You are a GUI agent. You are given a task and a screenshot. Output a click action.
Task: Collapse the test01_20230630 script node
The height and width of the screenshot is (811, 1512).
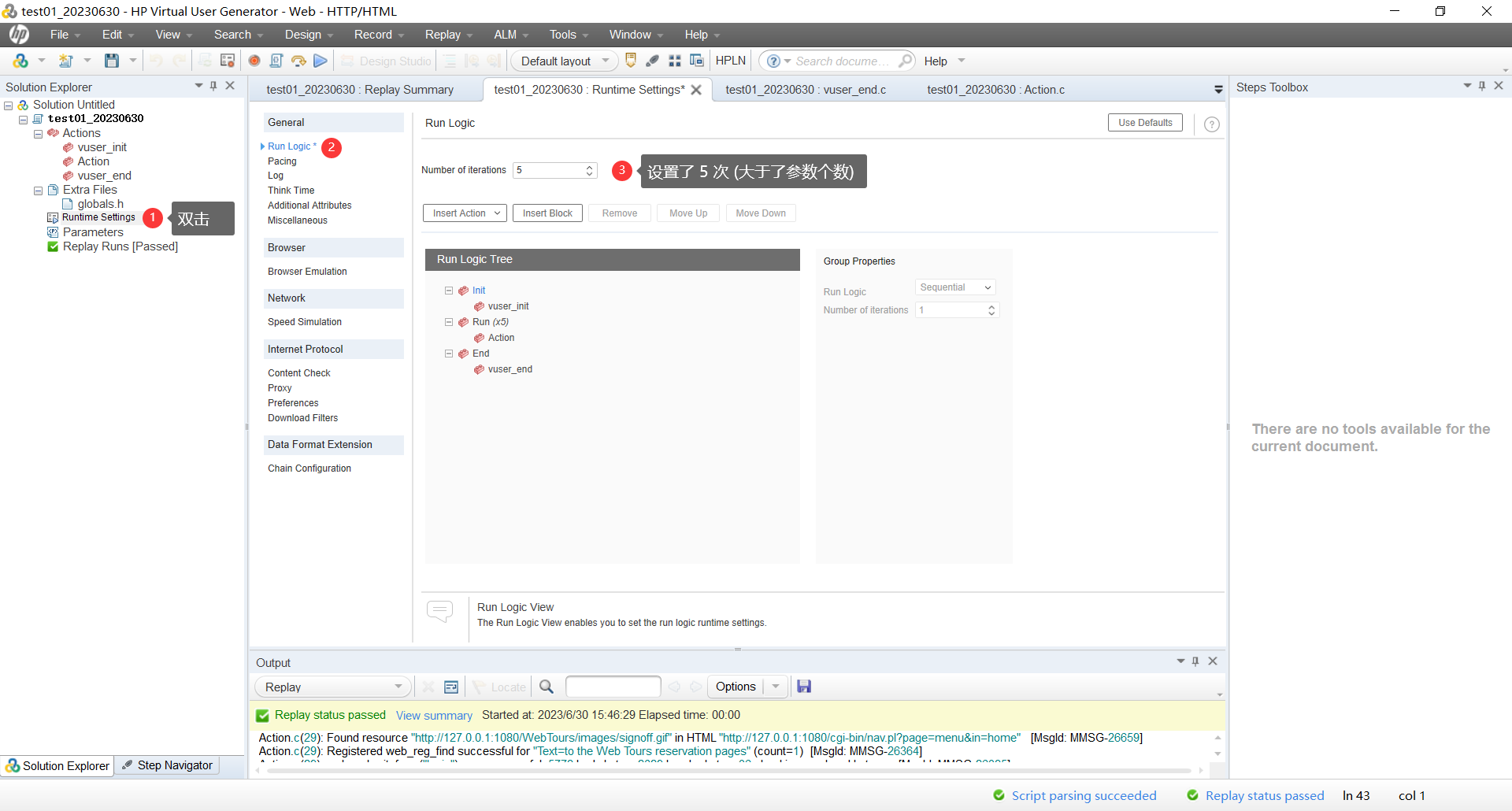(x=24, y=119)
